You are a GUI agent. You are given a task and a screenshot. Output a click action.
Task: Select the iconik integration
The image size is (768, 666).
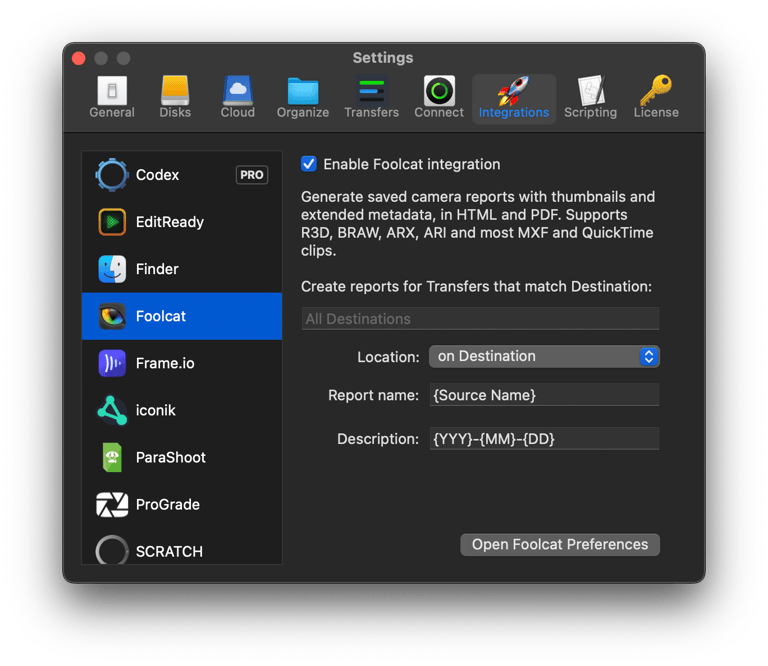click(155, 410)
